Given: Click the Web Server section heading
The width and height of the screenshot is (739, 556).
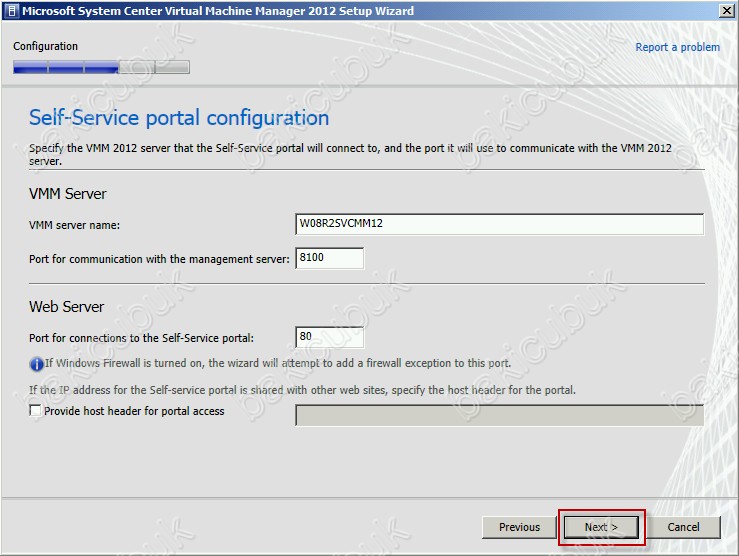Looking at the screenshot, I should (66, 307).
